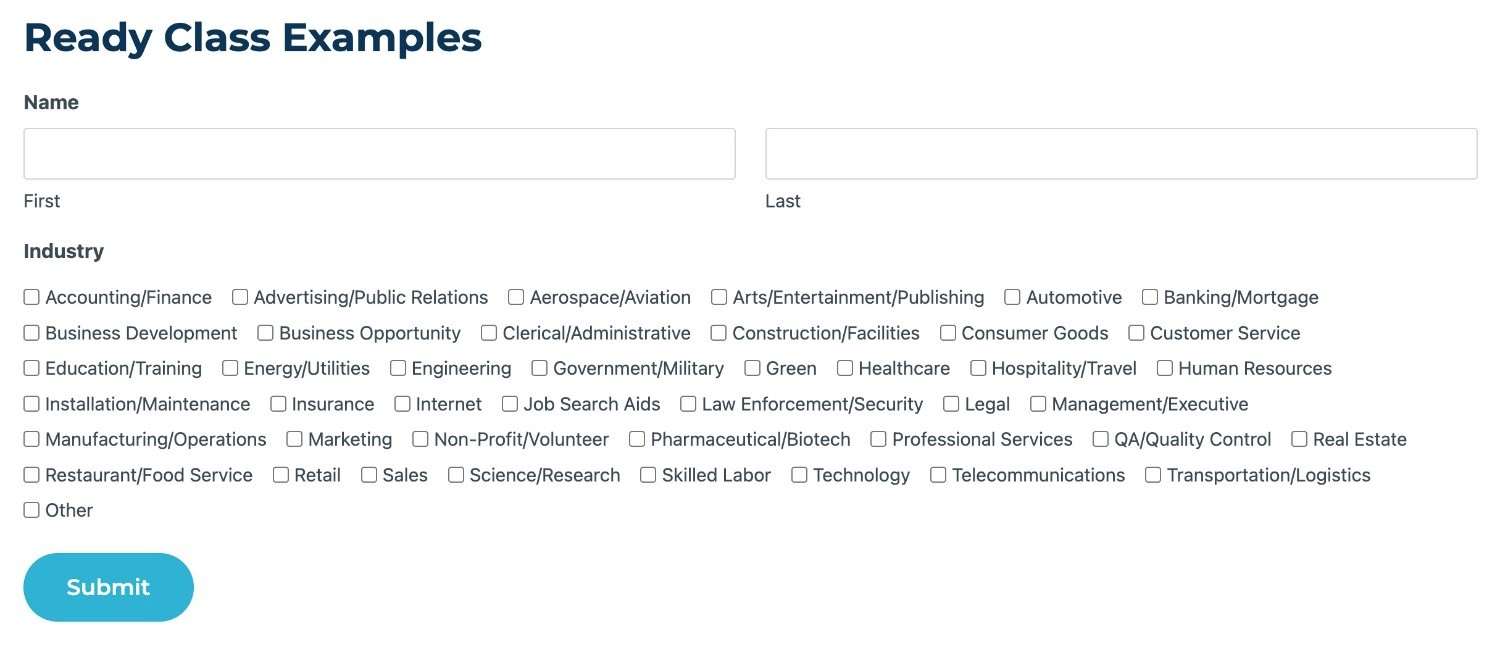
Task: Select the Advertising/Public Relations checkbox
Action: [239, 297]
